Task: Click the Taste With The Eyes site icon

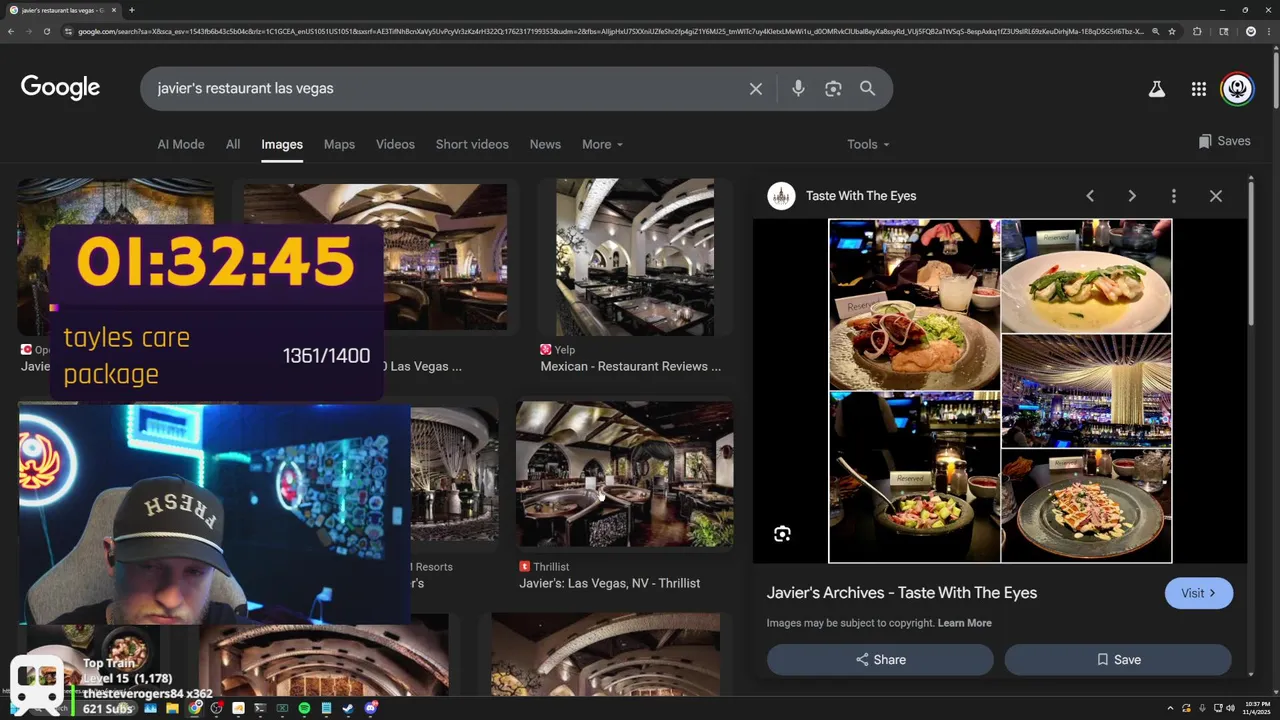Action: coord(781,196)
